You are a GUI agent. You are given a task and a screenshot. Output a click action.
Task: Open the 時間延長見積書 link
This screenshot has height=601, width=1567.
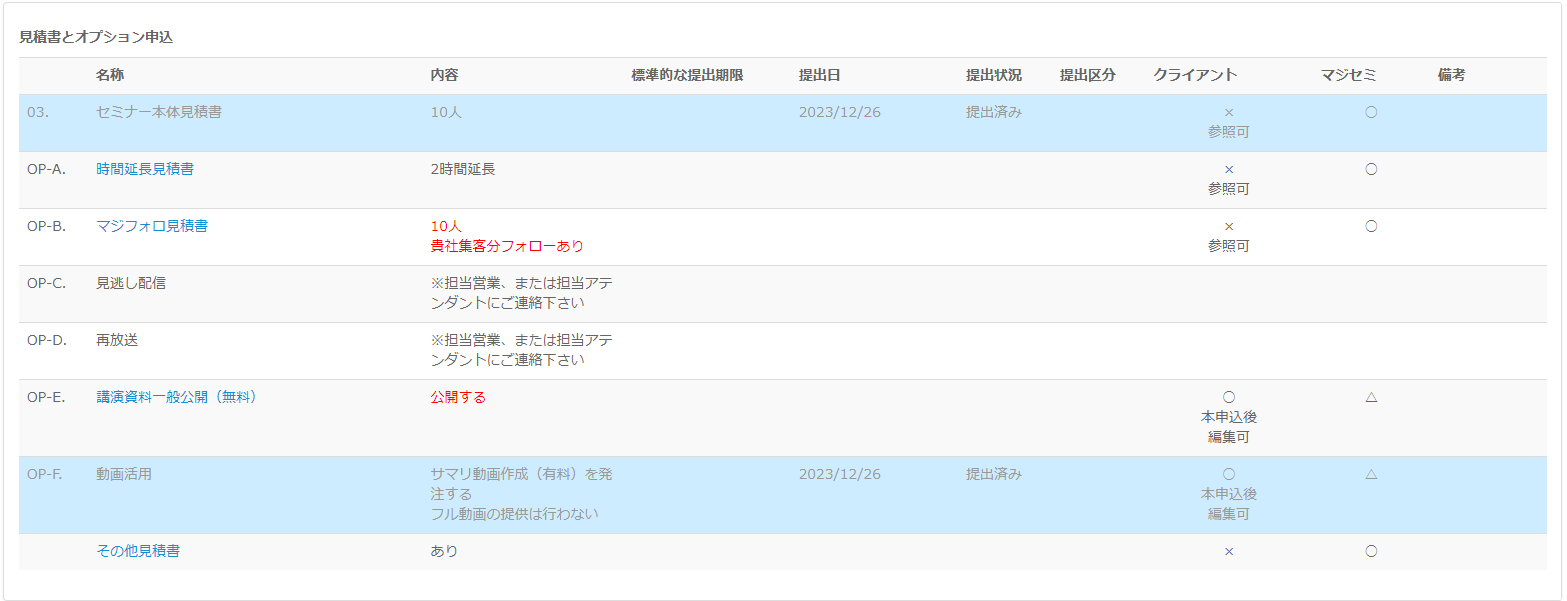(x=145, y=169)
